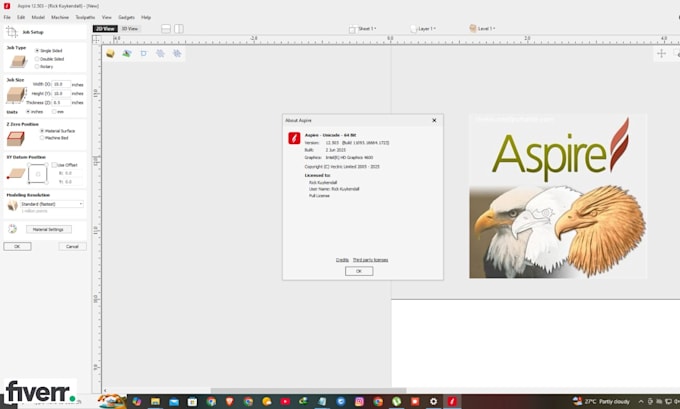Click the Material Settings button

pos(49,229)
